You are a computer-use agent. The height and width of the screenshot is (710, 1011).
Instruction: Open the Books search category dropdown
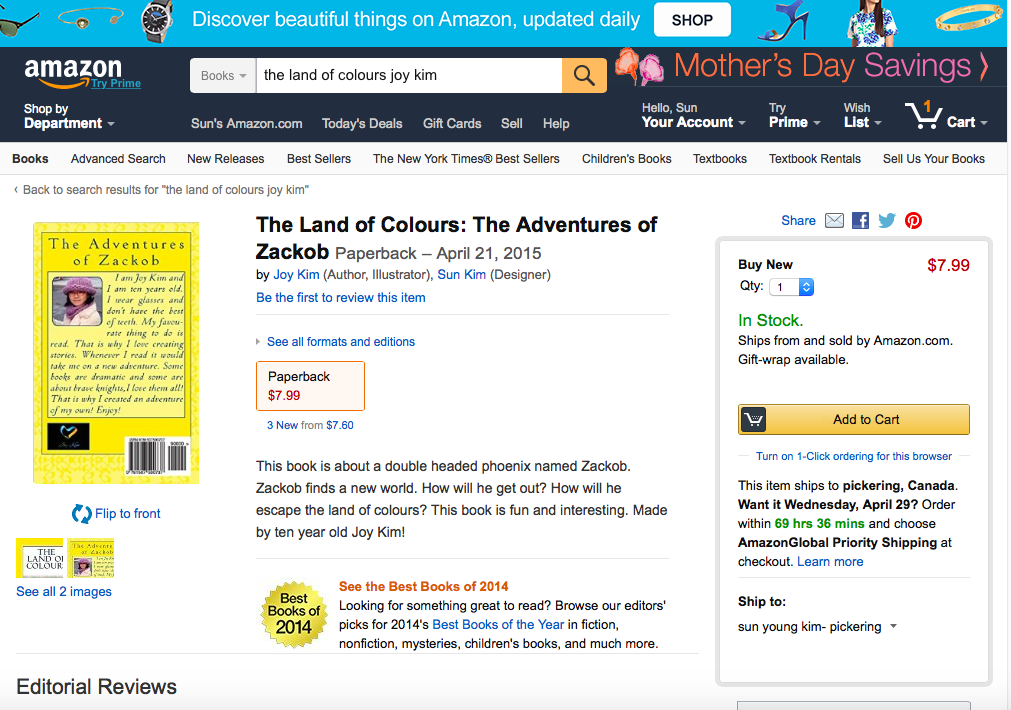tap(223, 75)
